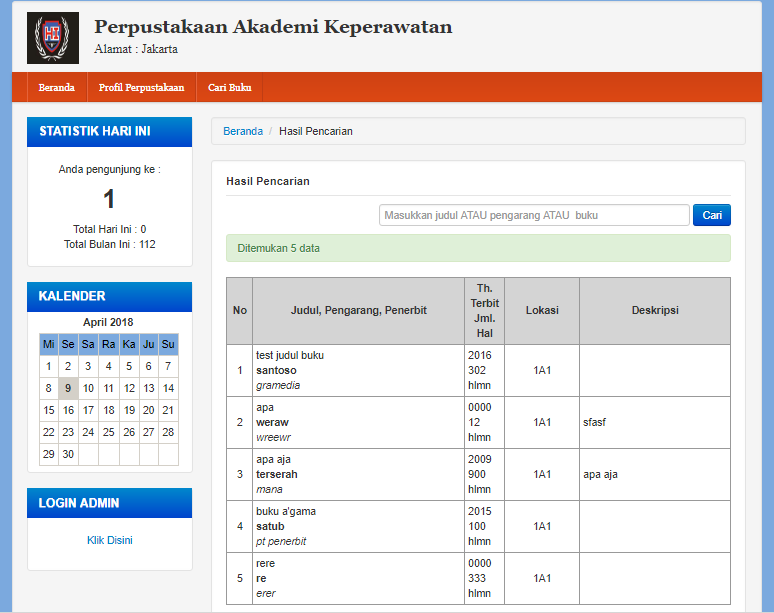
Task: Select date 30 in the calendar
Action: click(x=68, y=454)
